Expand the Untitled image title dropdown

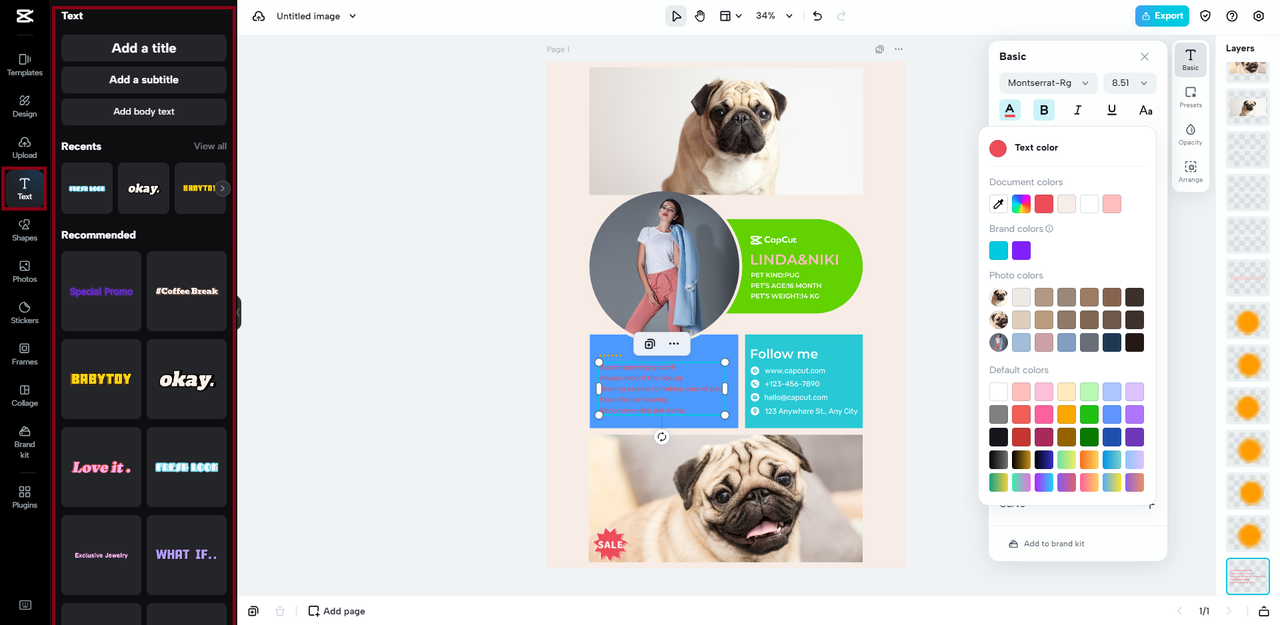click(x=316, y=16)
